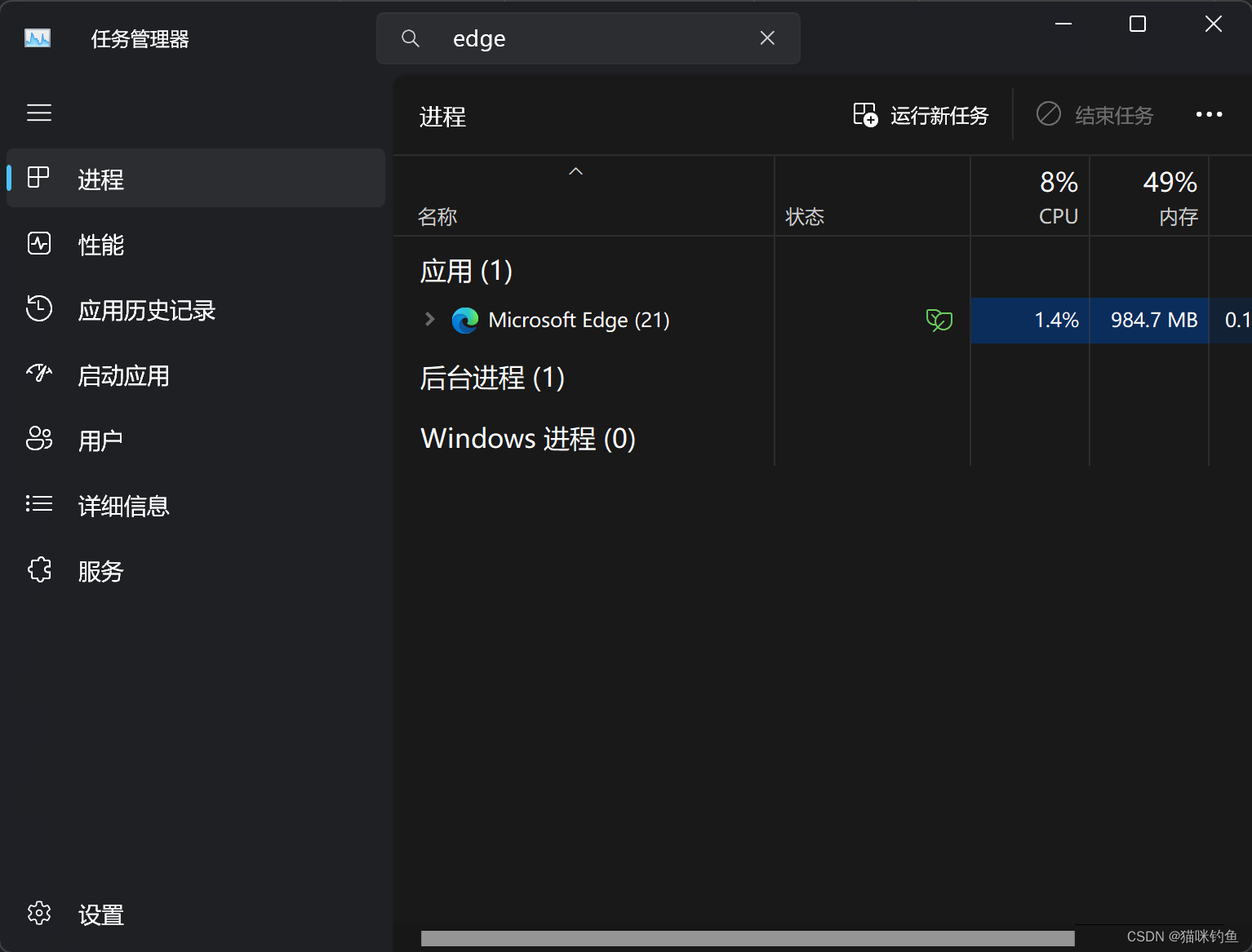
Task: Click the Windows 进程 (0) group heading
Action: 528,439
